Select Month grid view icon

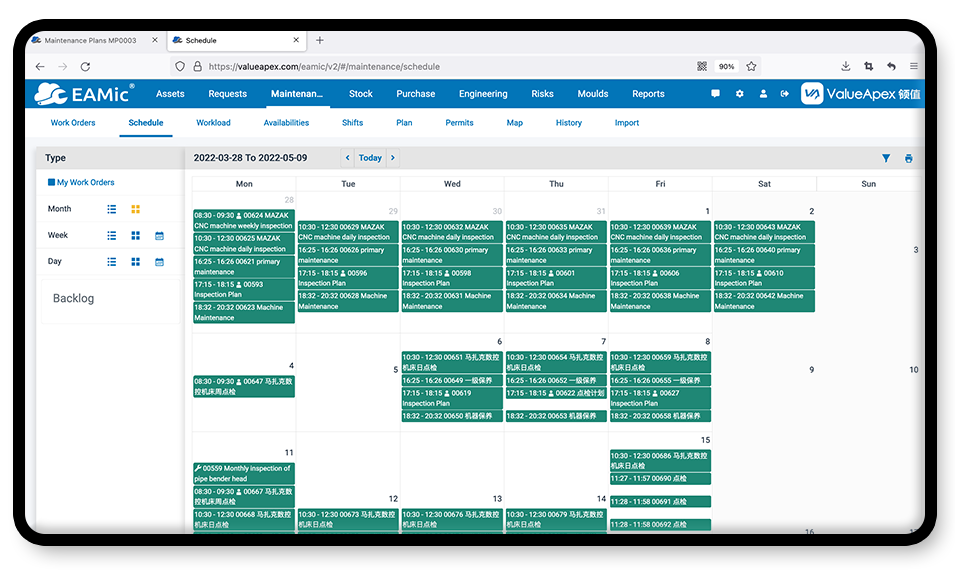pos(135,209)
